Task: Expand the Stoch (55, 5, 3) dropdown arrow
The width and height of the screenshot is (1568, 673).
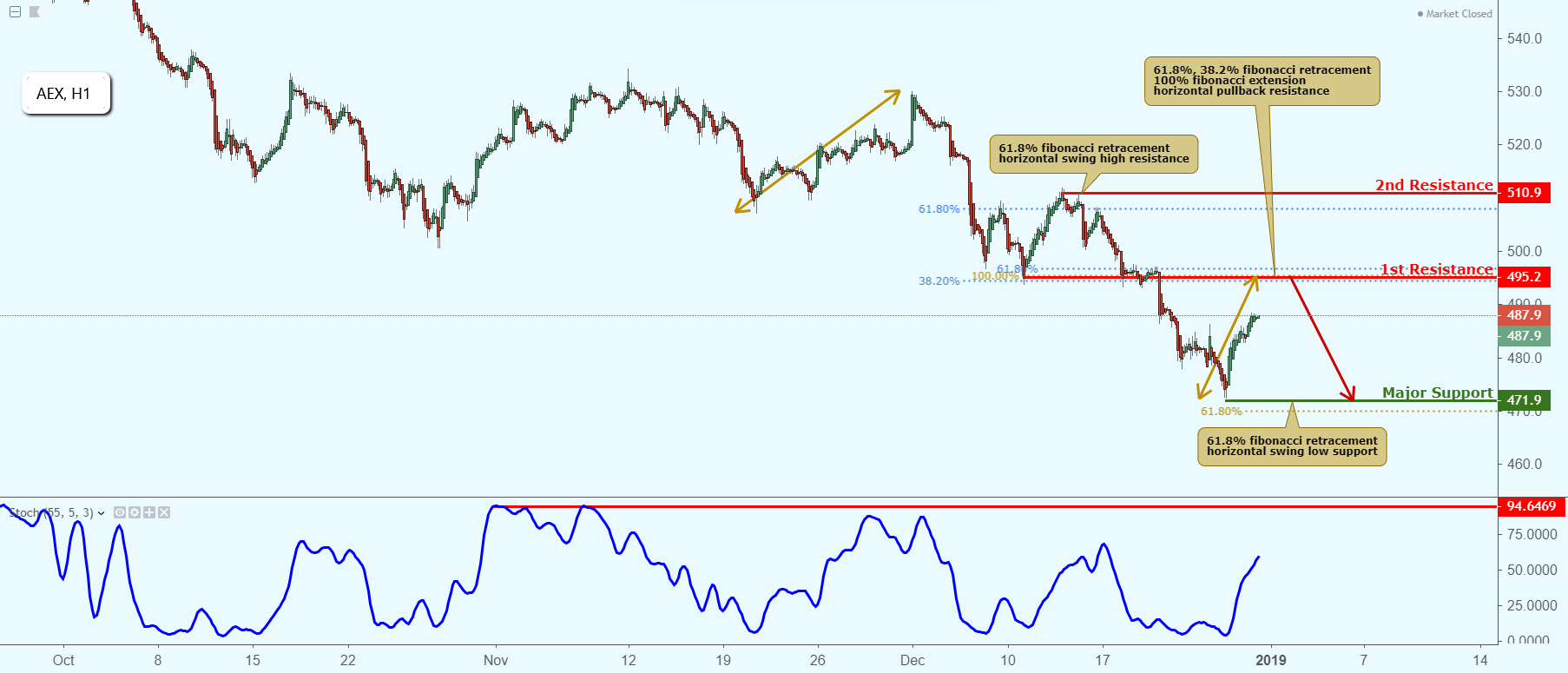Action: (x=102, y=513)
